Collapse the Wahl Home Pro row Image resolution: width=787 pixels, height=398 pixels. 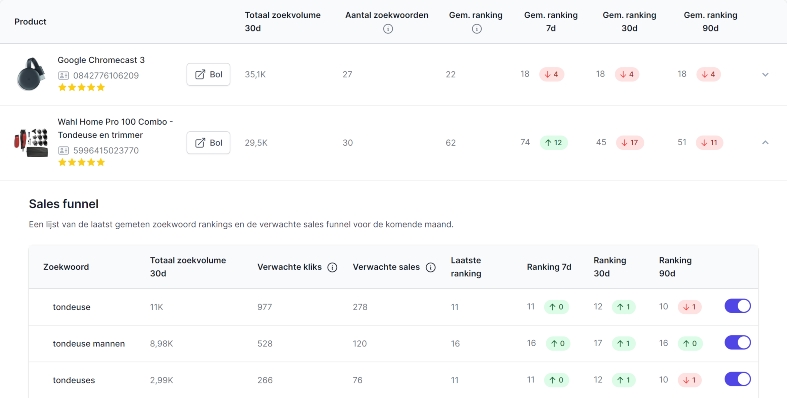765,143
